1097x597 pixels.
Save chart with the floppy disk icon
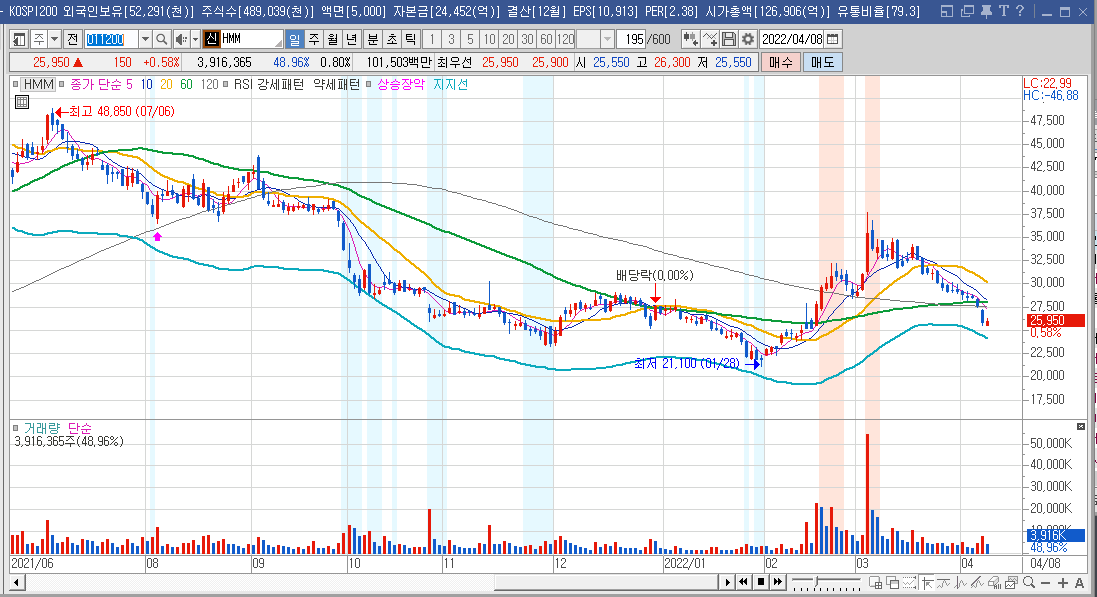point(728,39)
